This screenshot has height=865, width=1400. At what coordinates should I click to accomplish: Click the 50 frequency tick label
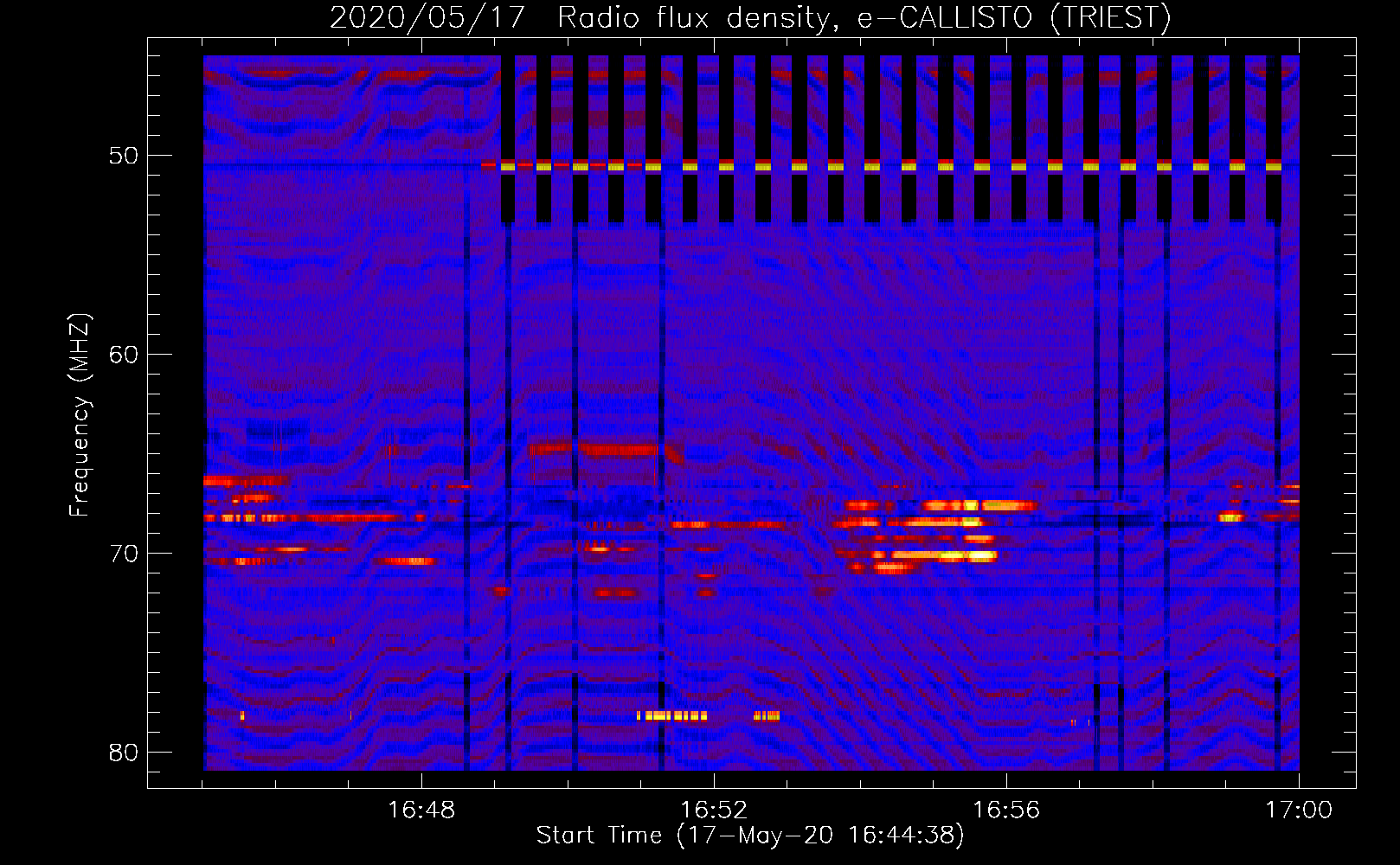[124, 156]
